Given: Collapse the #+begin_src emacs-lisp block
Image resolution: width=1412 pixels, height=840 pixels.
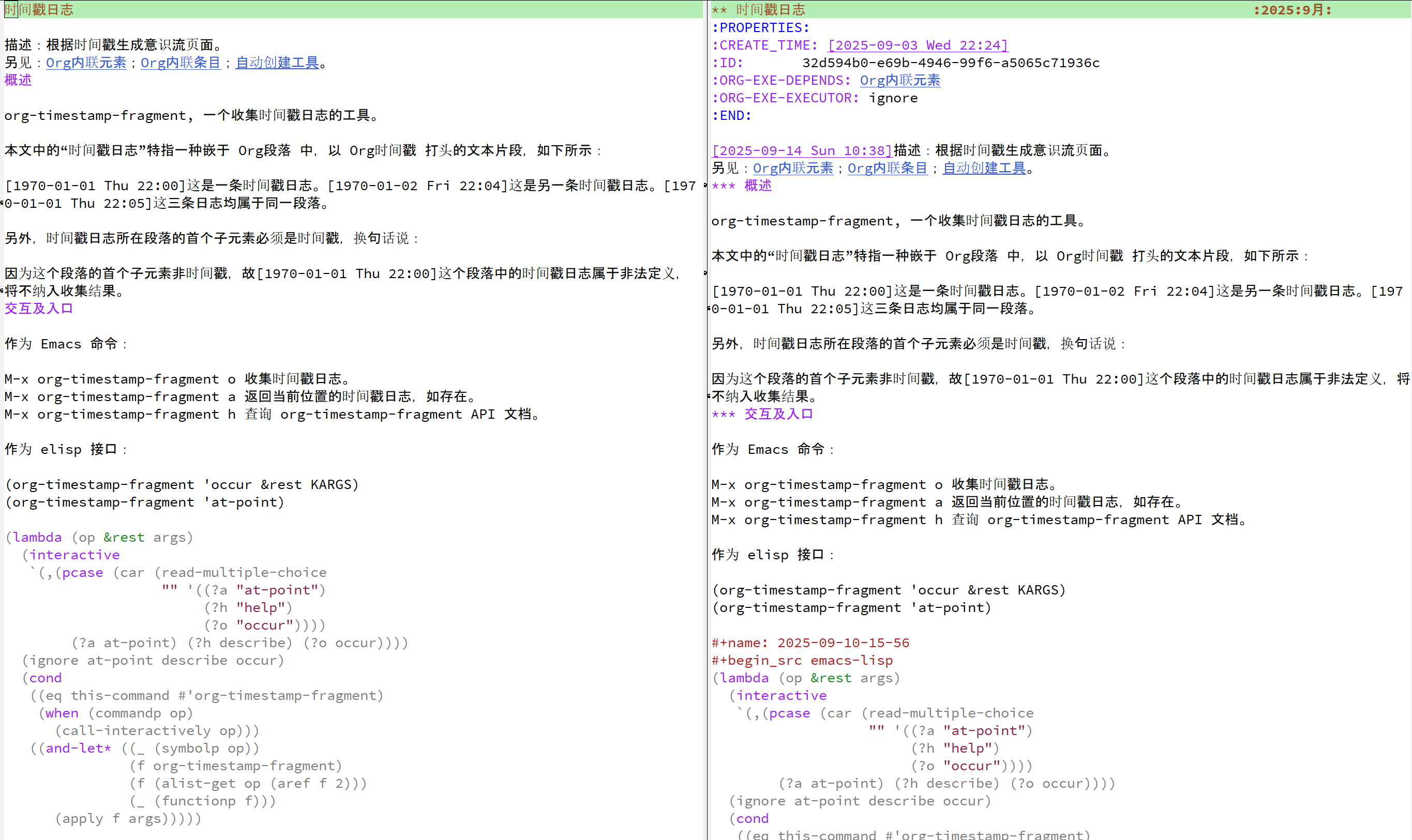Looking at the screenshot, I should pos(802,660).
